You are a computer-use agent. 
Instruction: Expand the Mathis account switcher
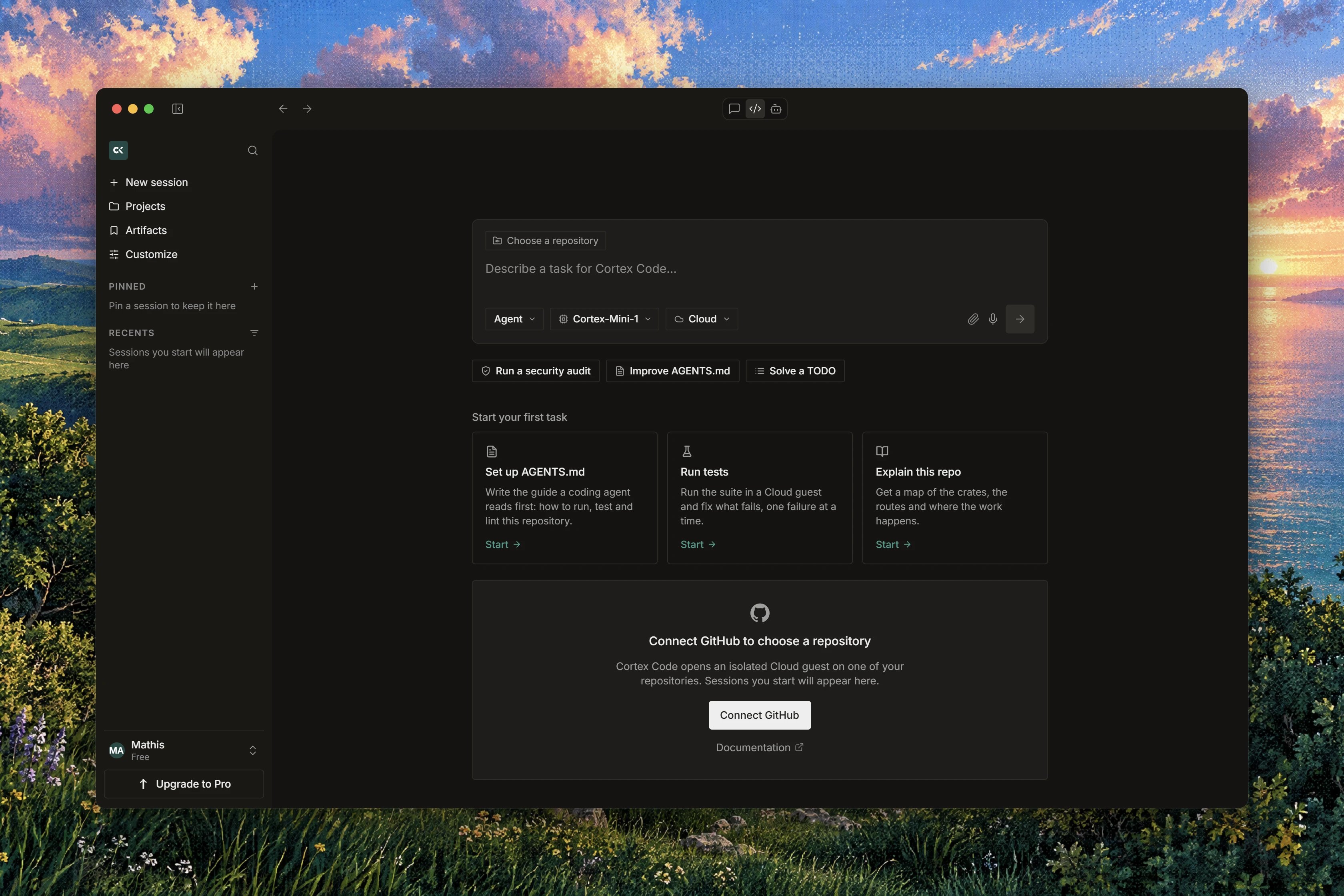point(252,750)
